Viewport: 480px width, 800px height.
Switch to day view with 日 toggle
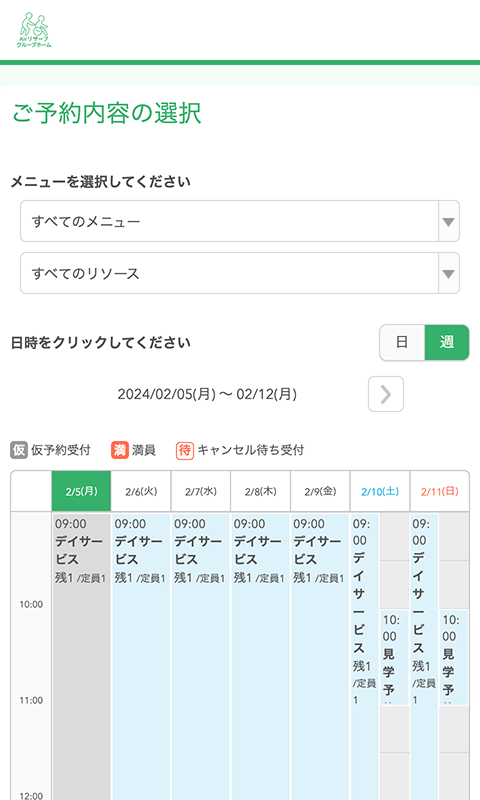[x=402, y=342]
